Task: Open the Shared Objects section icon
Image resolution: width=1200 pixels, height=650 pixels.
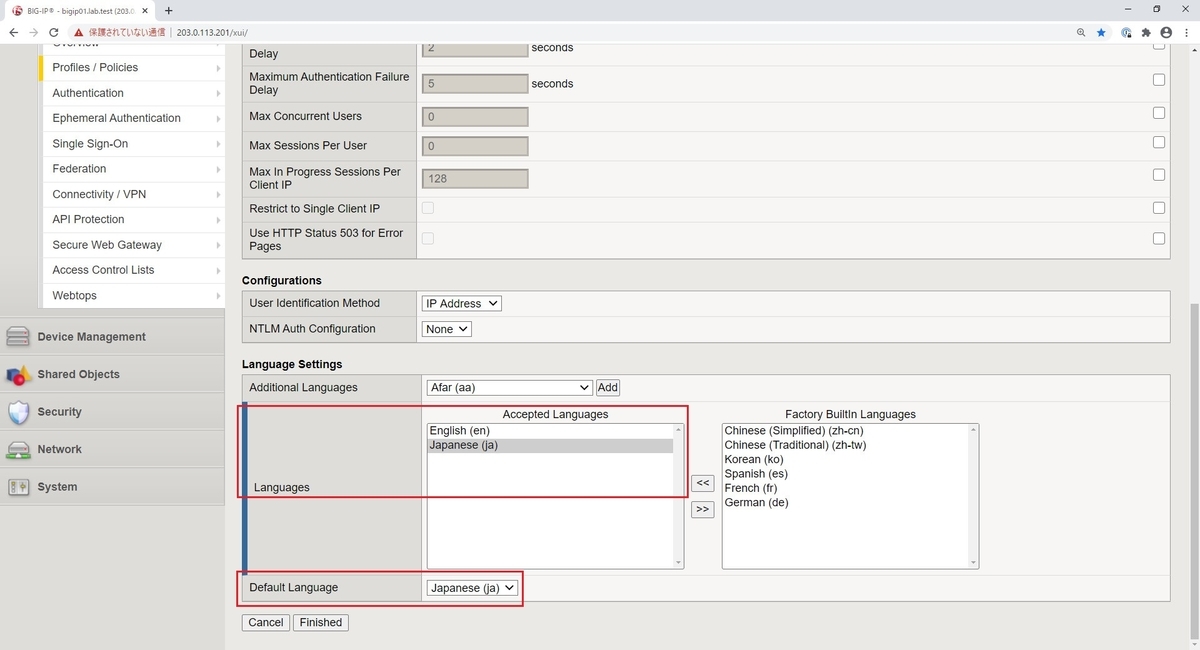Action: (x=18, y=375)
